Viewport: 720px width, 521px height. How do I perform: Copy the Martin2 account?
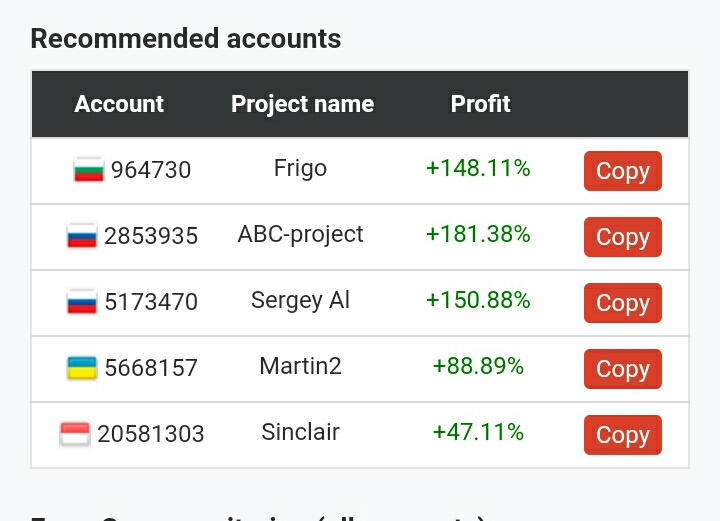tap(623, 369)
